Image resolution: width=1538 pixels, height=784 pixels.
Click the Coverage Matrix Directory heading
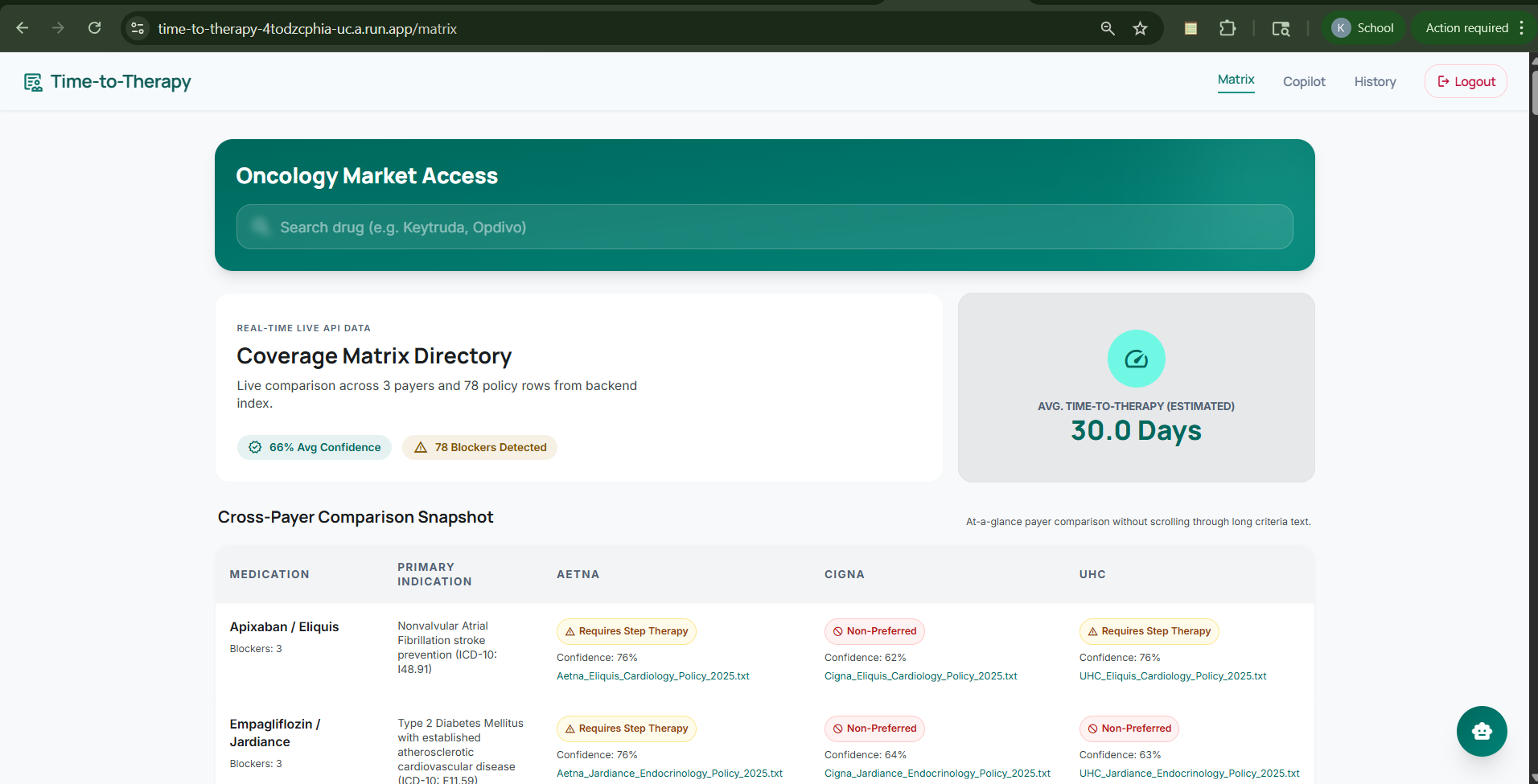click(x=374, y=356)
